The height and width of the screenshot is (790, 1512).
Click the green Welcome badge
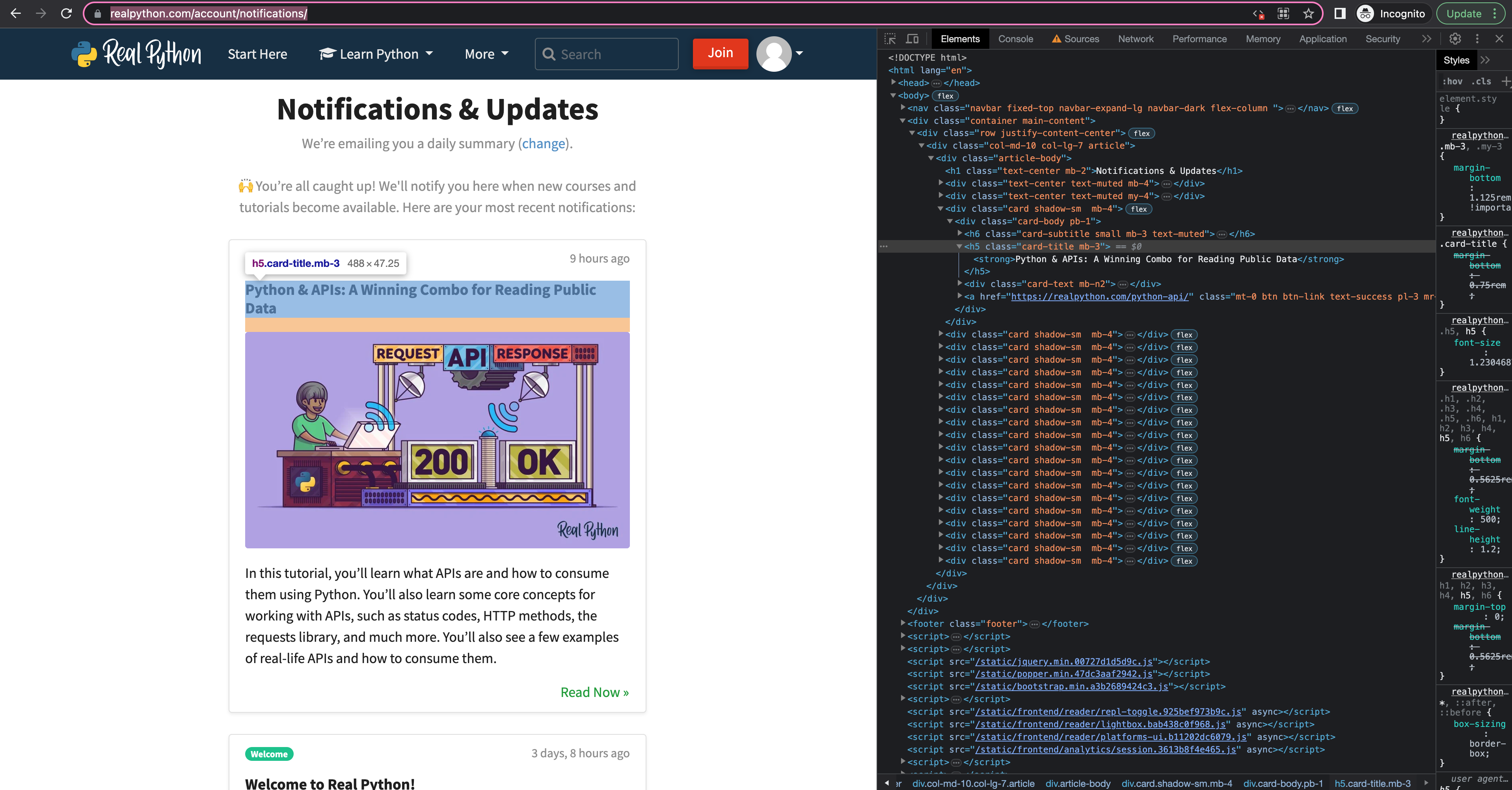coord(269,754)
